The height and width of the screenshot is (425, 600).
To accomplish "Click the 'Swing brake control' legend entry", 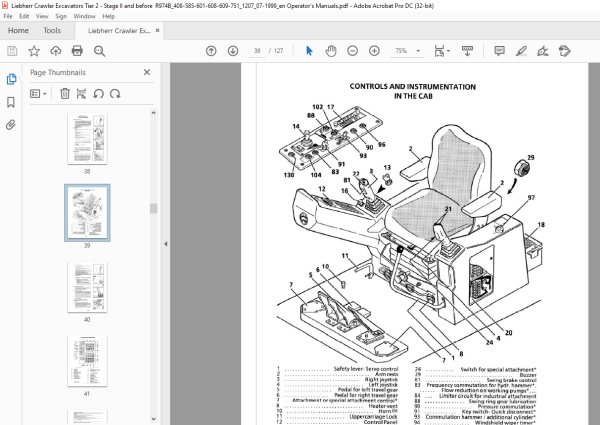I will 512,380.
